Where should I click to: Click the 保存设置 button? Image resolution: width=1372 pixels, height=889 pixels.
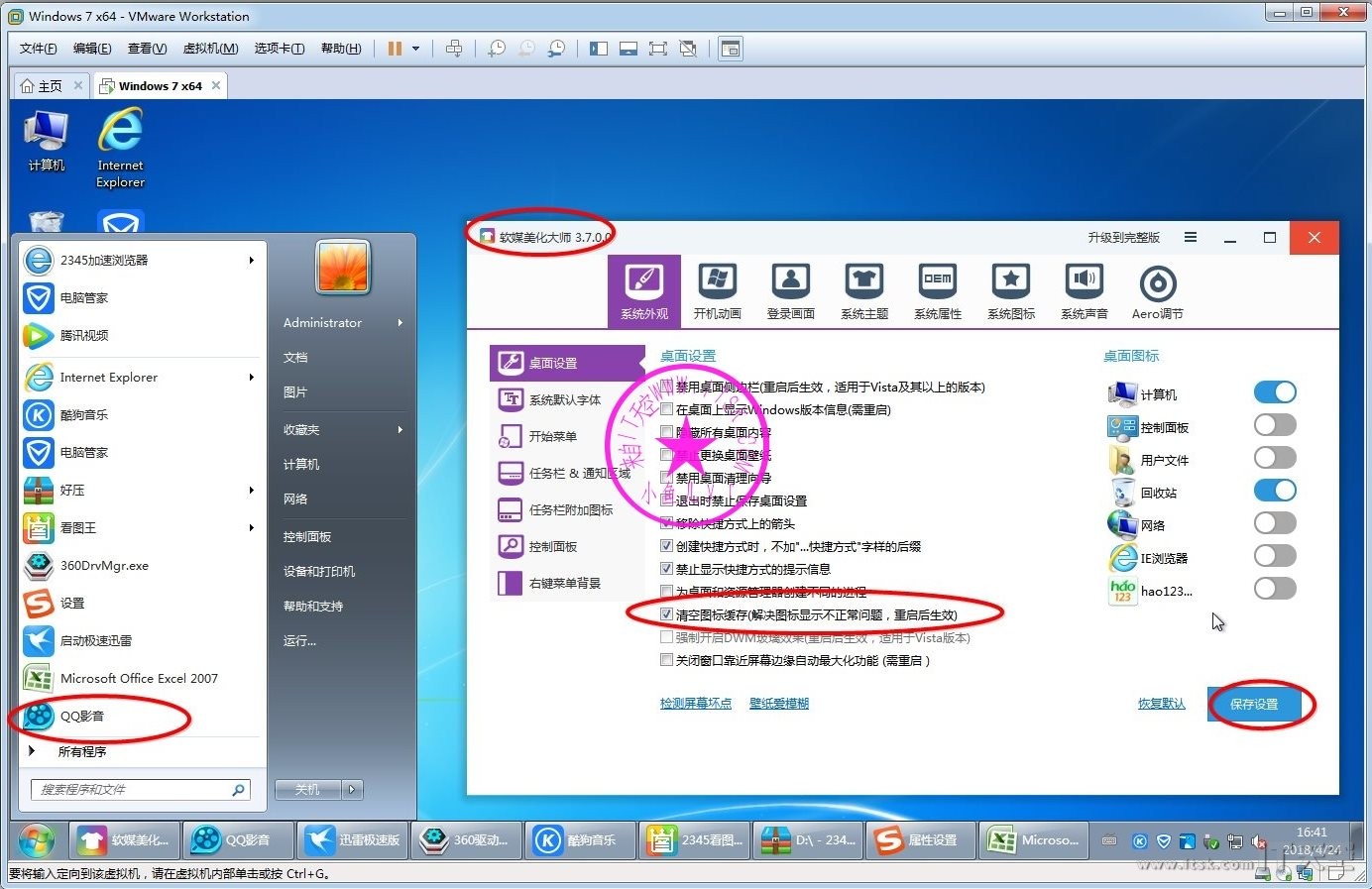(x=1253, y=705)
